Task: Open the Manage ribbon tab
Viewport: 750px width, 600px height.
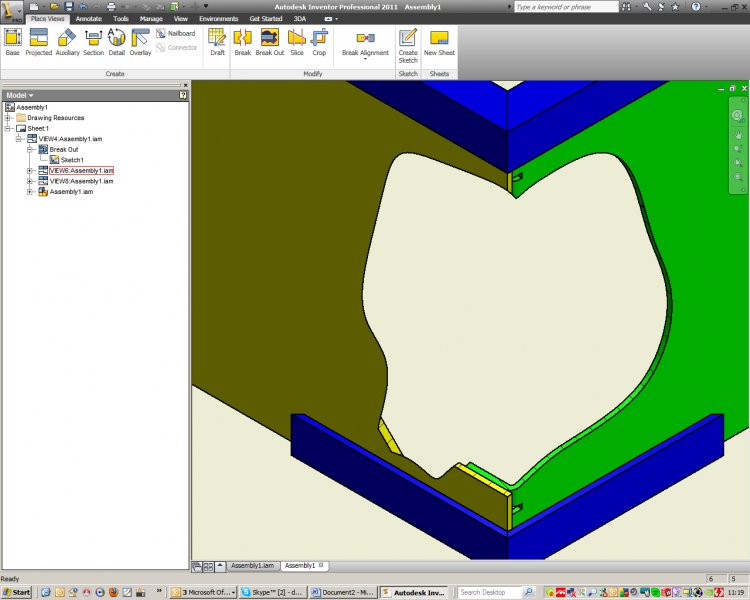Action: tap(151, 18)
